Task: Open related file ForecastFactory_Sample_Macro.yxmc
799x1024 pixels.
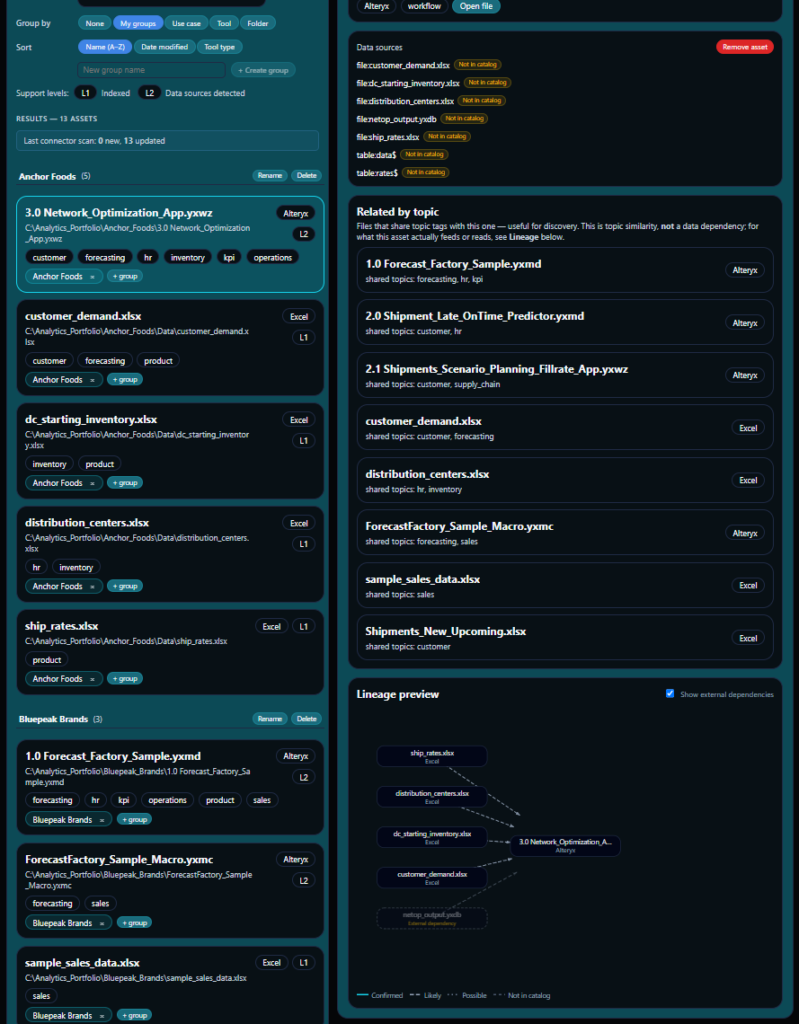Action: click(565, 532)
